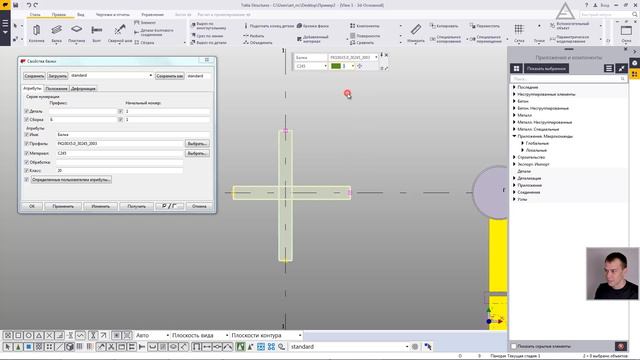Toggle checkbox beside user-defined attributes button
Image resolution: width=640 pixels, height=360 pixels.
tap(27, 180)
